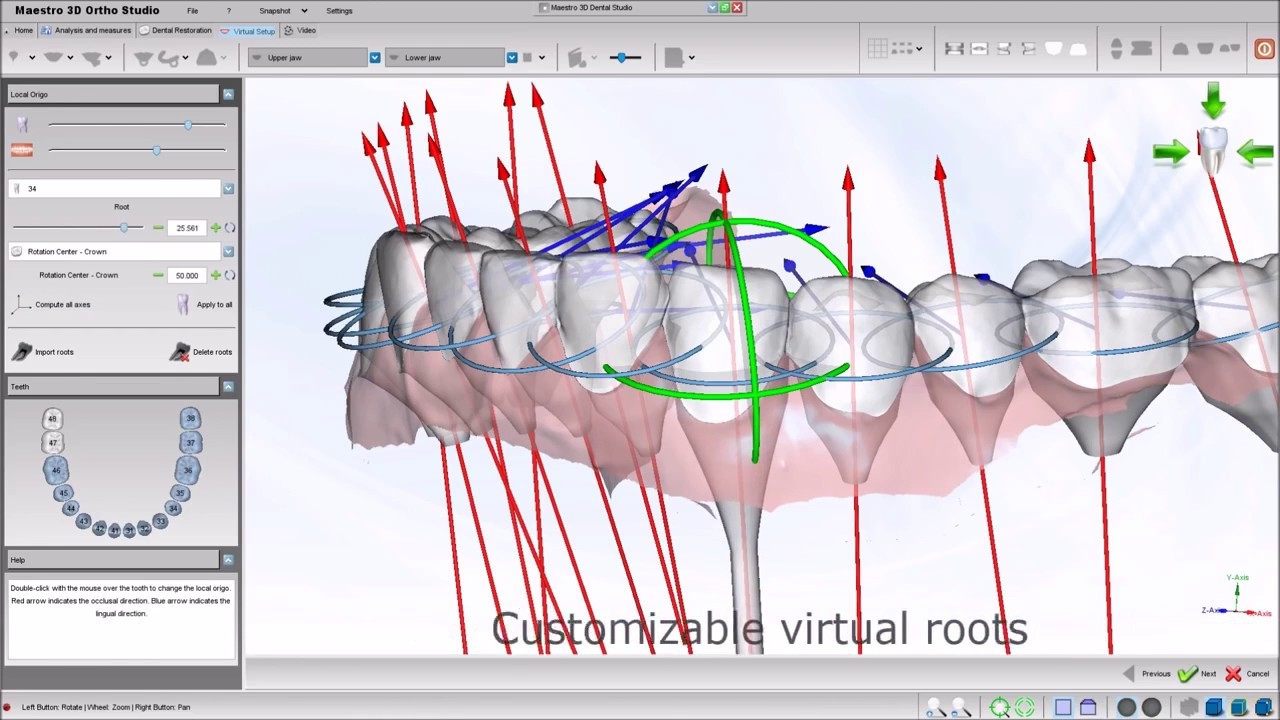Open the tooth number 34 dropdown

228,188
